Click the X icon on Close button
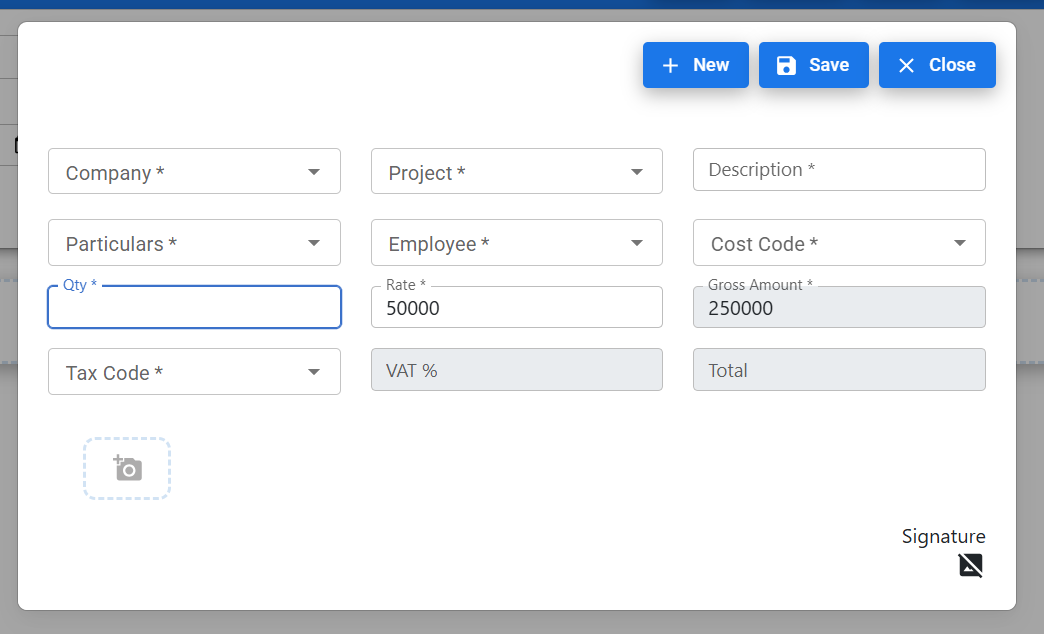The image size is (1044, 634). coord(906,65)
